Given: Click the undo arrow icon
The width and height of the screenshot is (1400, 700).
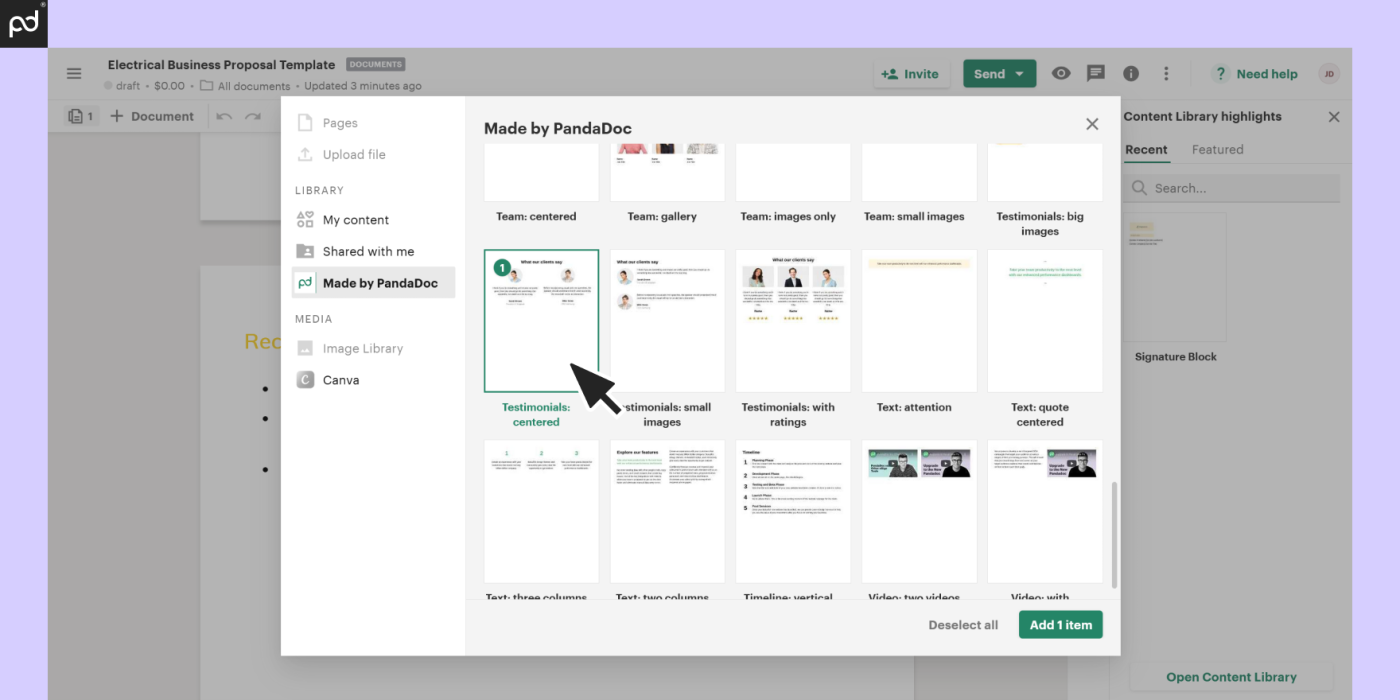Looking at the screenshot, I should 222,116.
